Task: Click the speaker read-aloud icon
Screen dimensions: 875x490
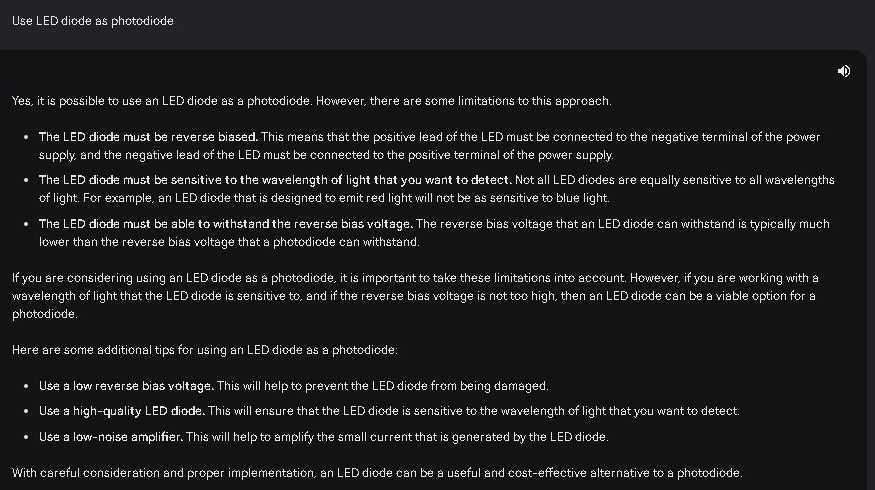Action: pos(844,70)
